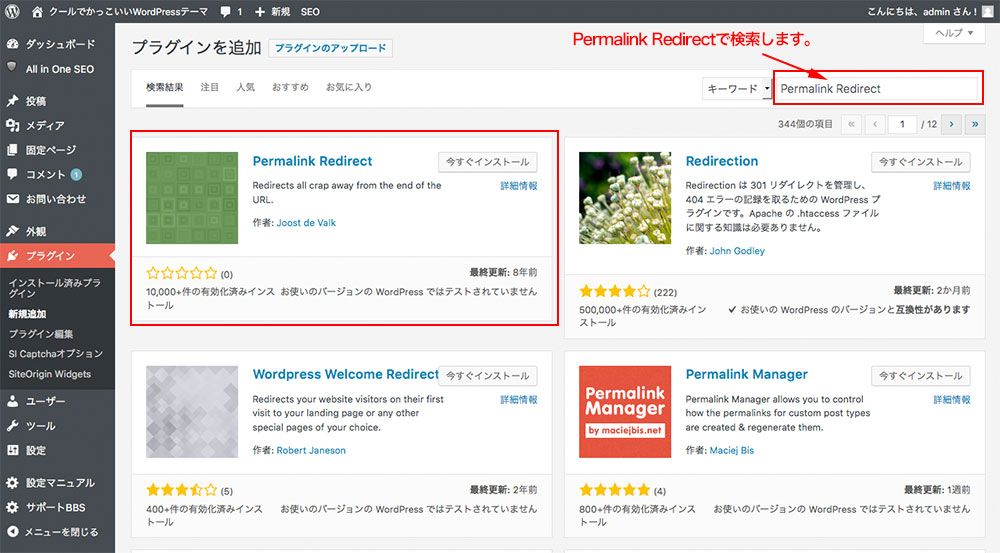This screenshot has height=553, width=1000.
Task: Click the Media icon in sidebar
Action: coord(13,126)
